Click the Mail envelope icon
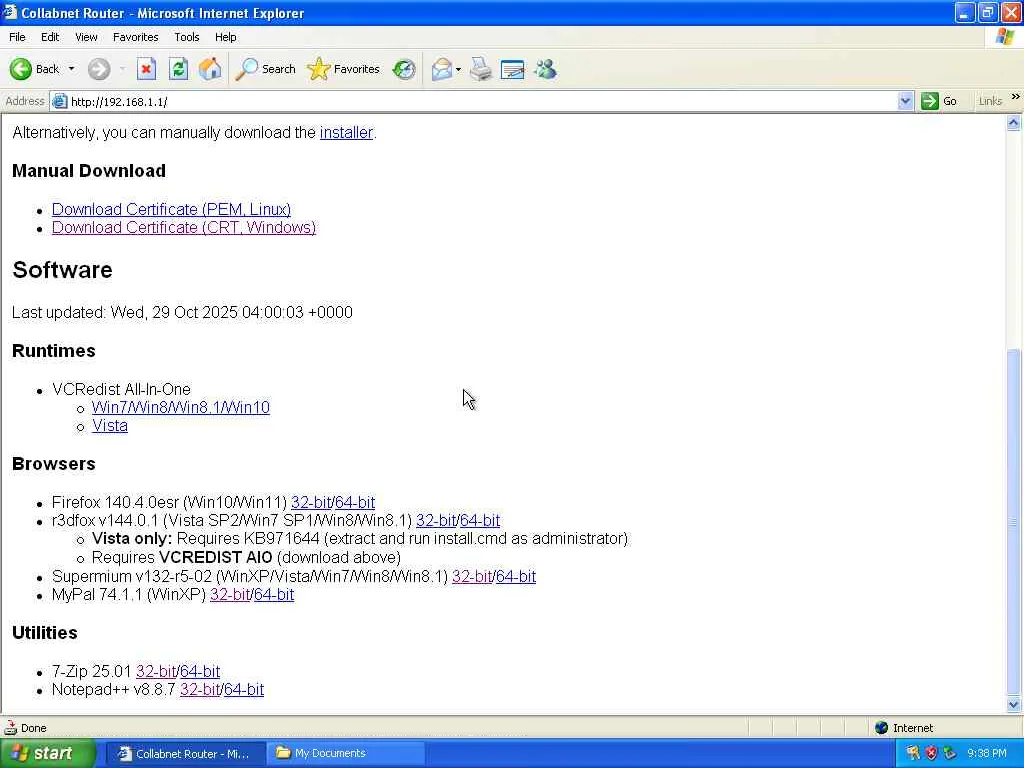The height and width of the screenshot is (768, 1024). pos(442,69)
